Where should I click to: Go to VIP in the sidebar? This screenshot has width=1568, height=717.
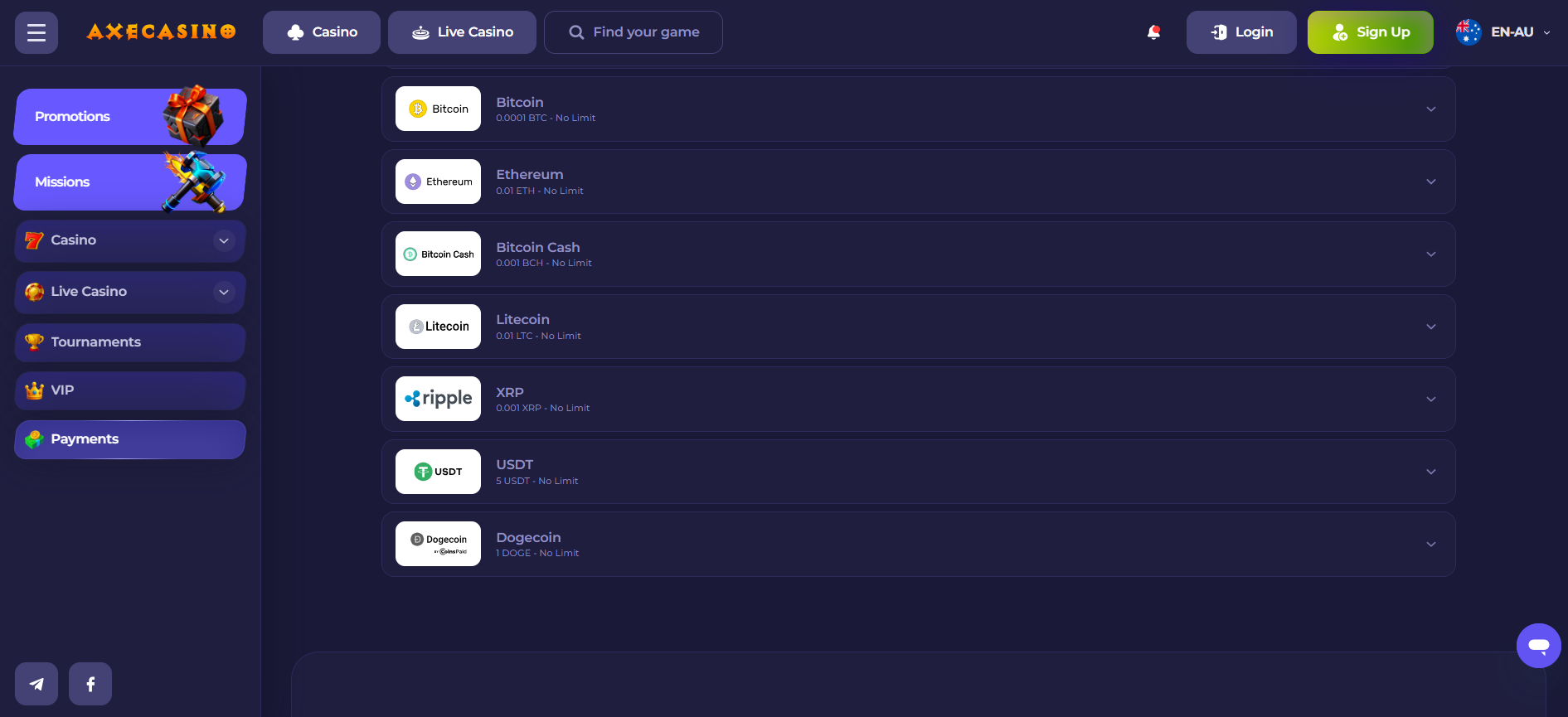coord(130,390)
